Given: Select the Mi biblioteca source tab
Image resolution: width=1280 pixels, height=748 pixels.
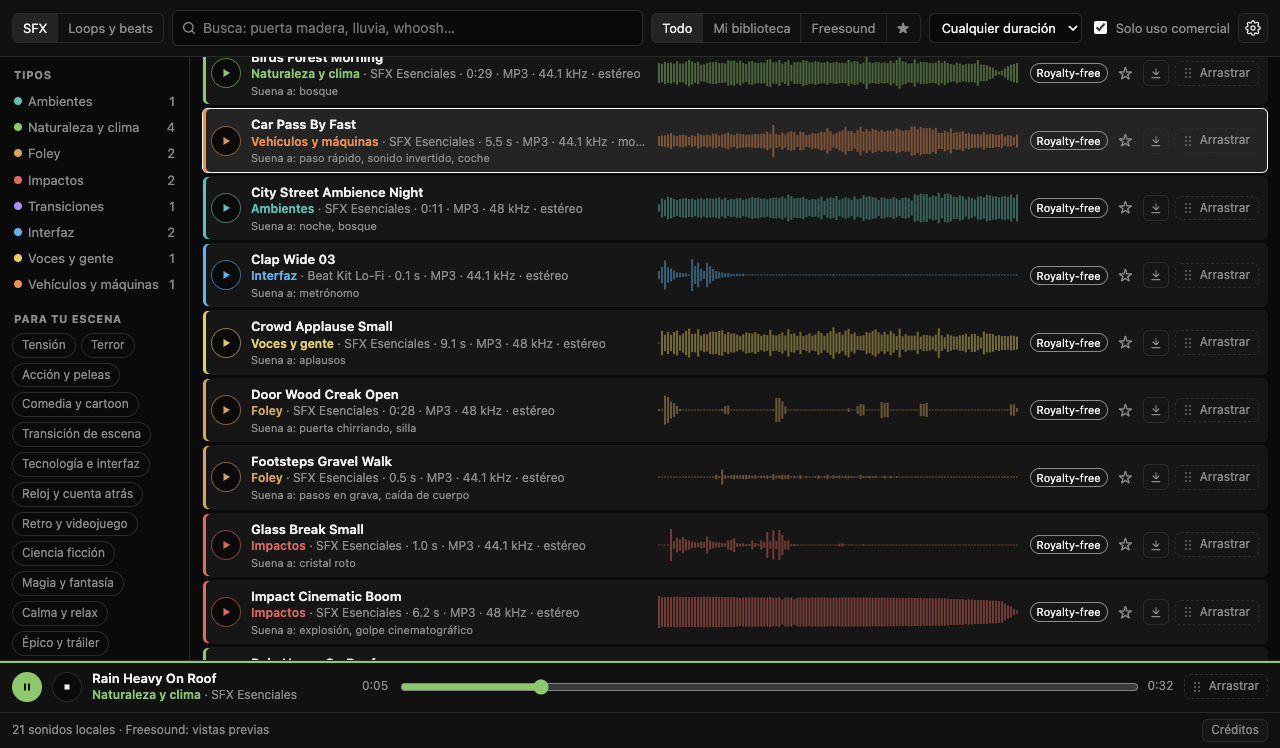Looking at the screenshot, I should (x=751, y=28).
